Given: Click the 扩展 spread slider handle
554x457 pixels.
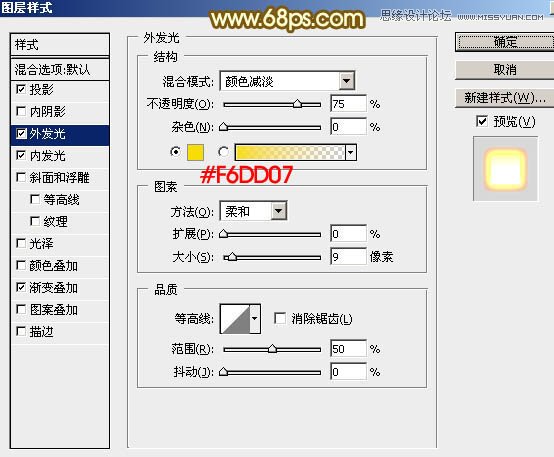Looking at the screenshot, I should pos(223,234).
